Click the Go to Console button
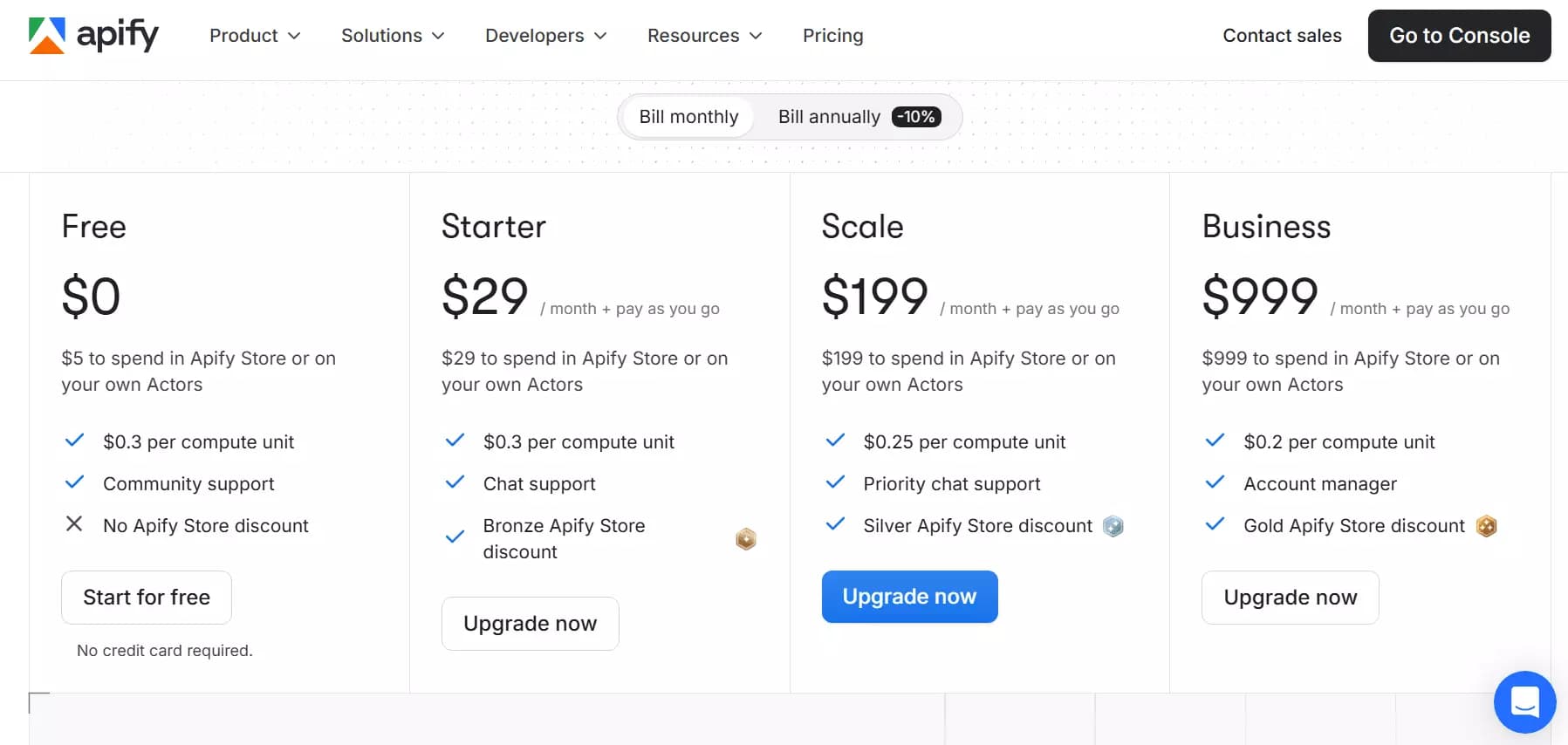 (x=1459, y=36)
